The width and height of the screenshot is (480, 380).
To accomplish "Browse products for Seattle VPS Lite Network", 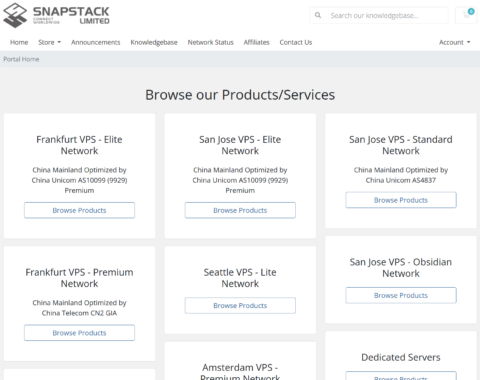I will [240, 305].
